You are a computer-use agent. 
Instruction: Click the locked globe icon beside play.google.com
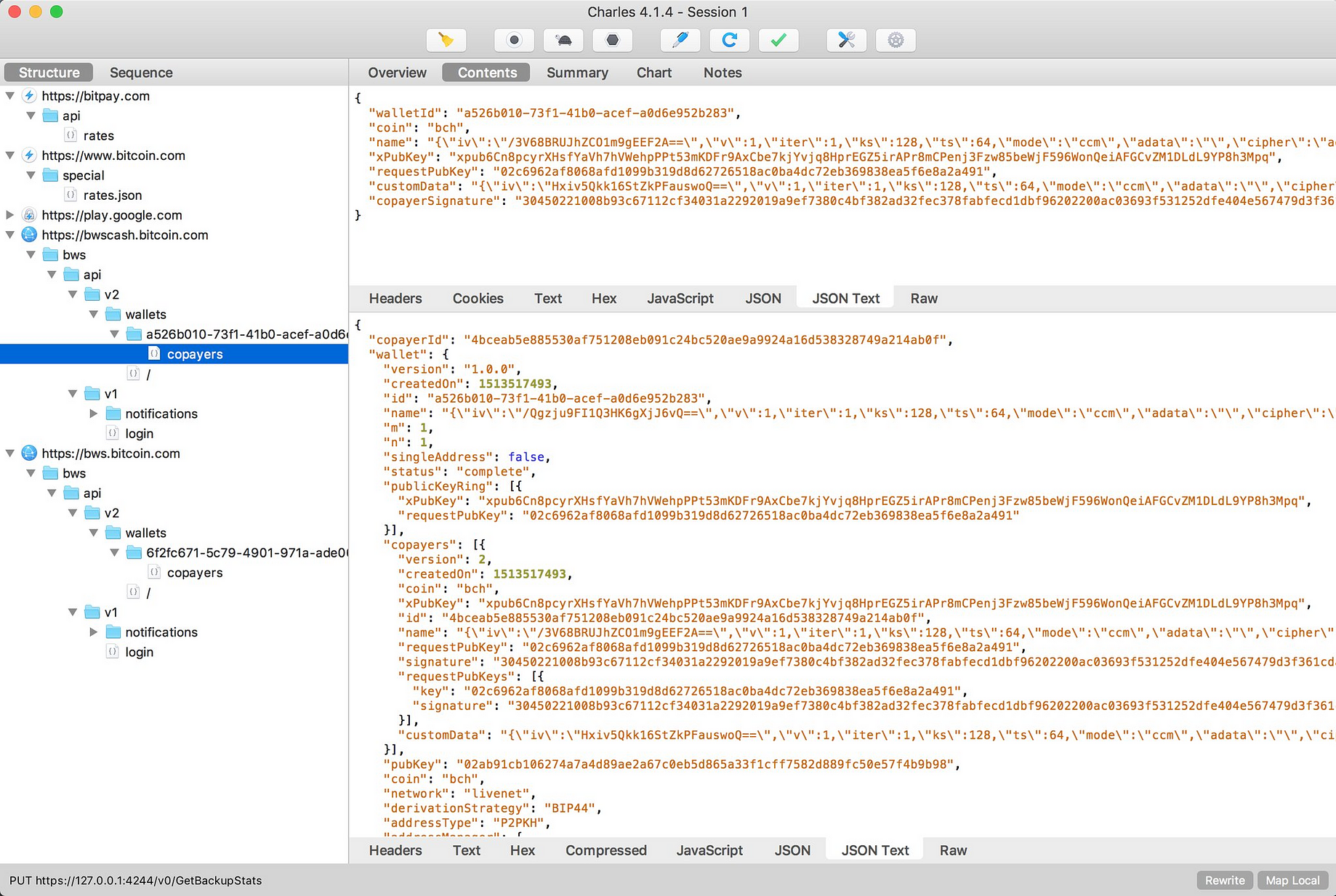pyautogui.click(x=29, y=215)
